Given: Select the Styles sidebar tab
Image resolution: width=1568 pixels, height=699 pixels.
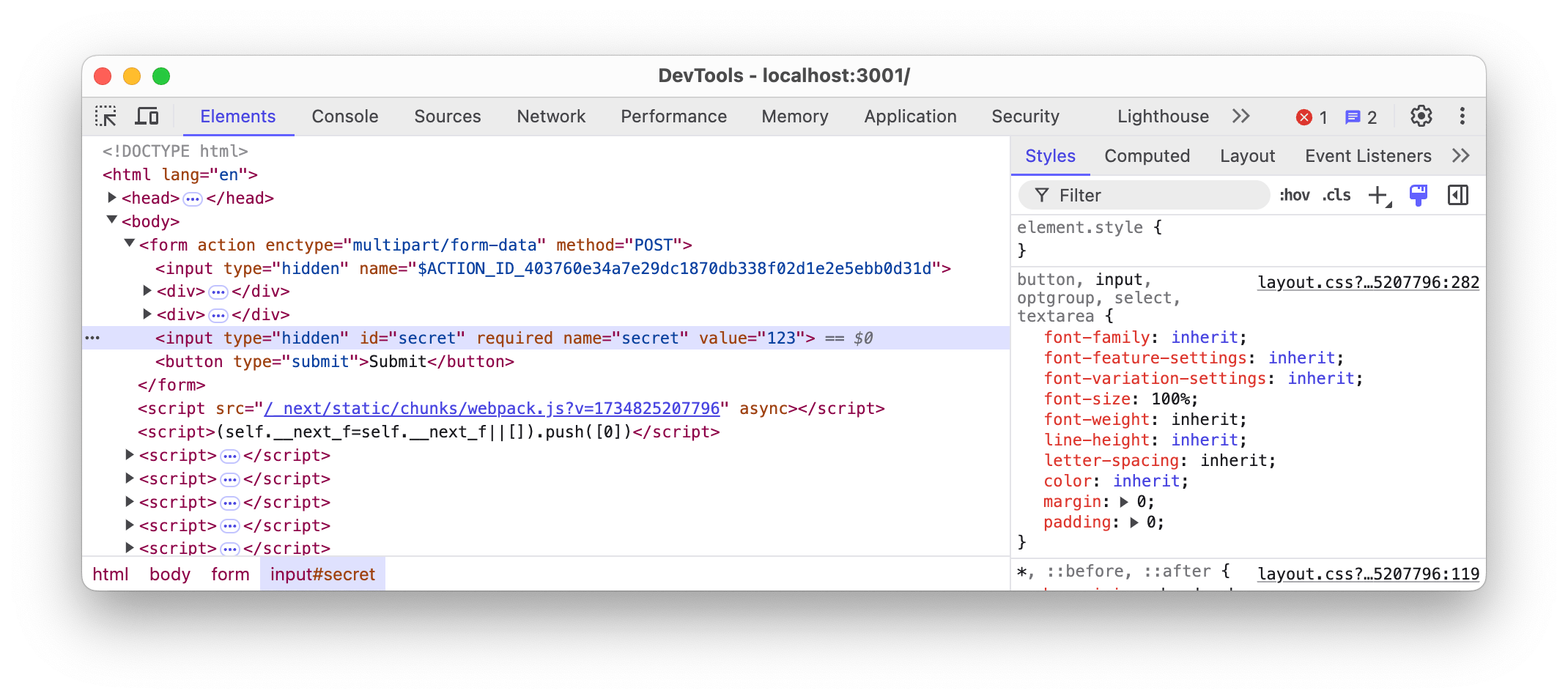Looking at the screenshot, I should (x=1050, y=156).
